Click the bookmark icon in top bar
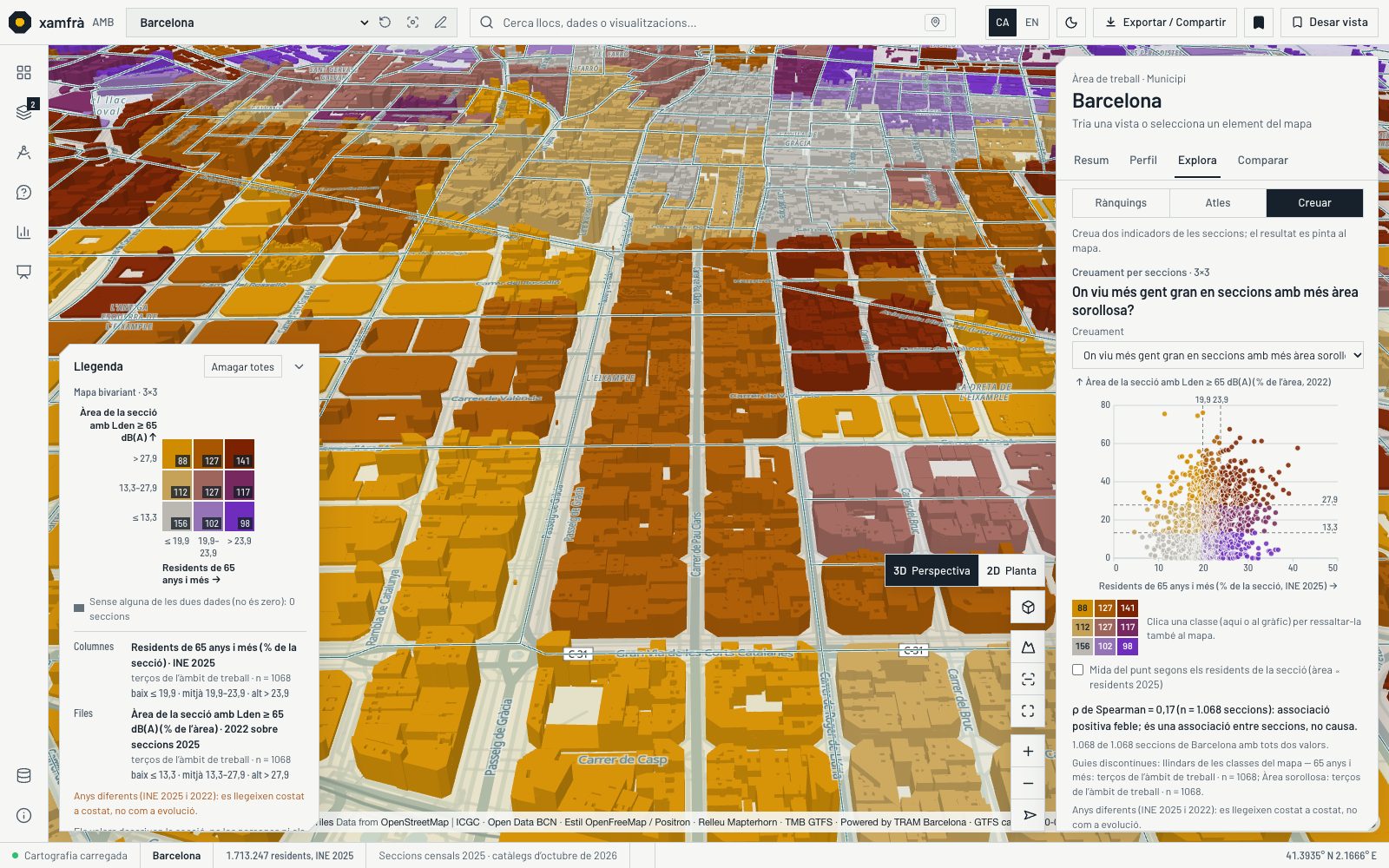 coord(1259,23)
